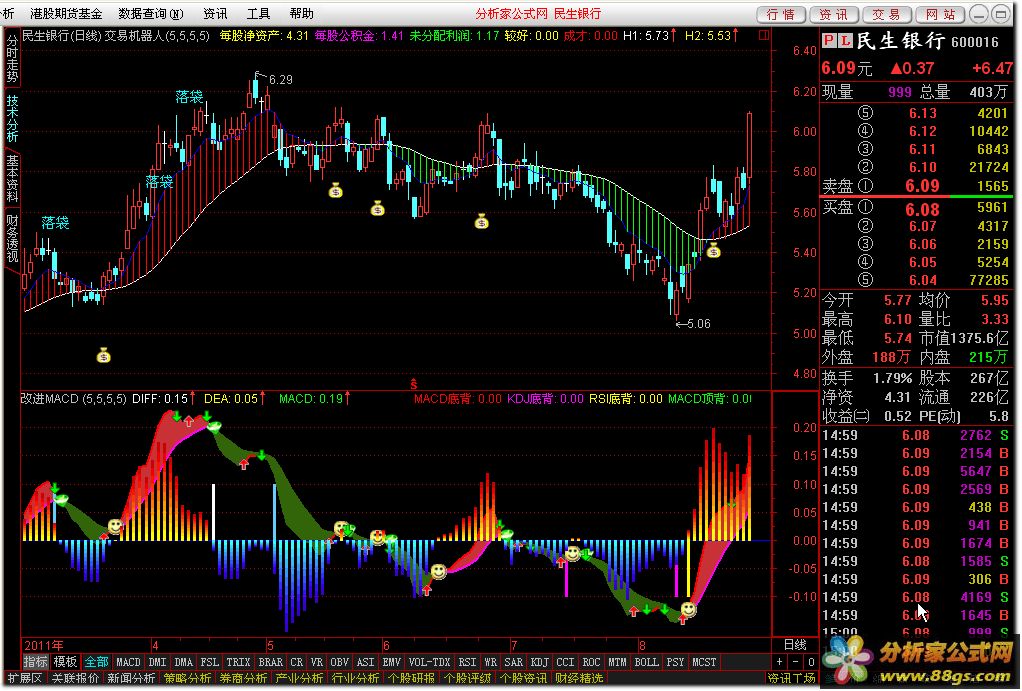Switch to the 技术分析 side tab
The image size is (1022, 691).
coord(12,119)
